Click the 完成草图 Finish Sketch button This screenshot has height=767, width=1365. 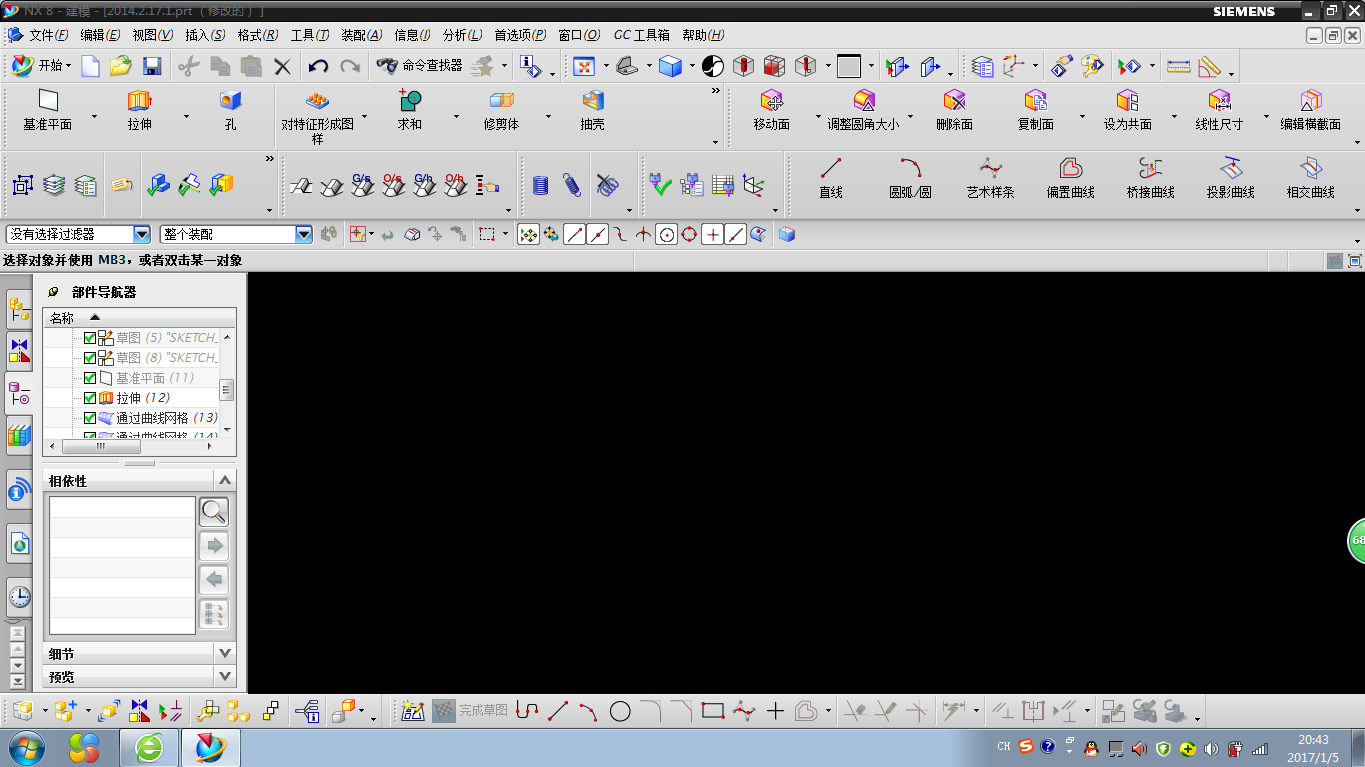click(x=470, y=711)
